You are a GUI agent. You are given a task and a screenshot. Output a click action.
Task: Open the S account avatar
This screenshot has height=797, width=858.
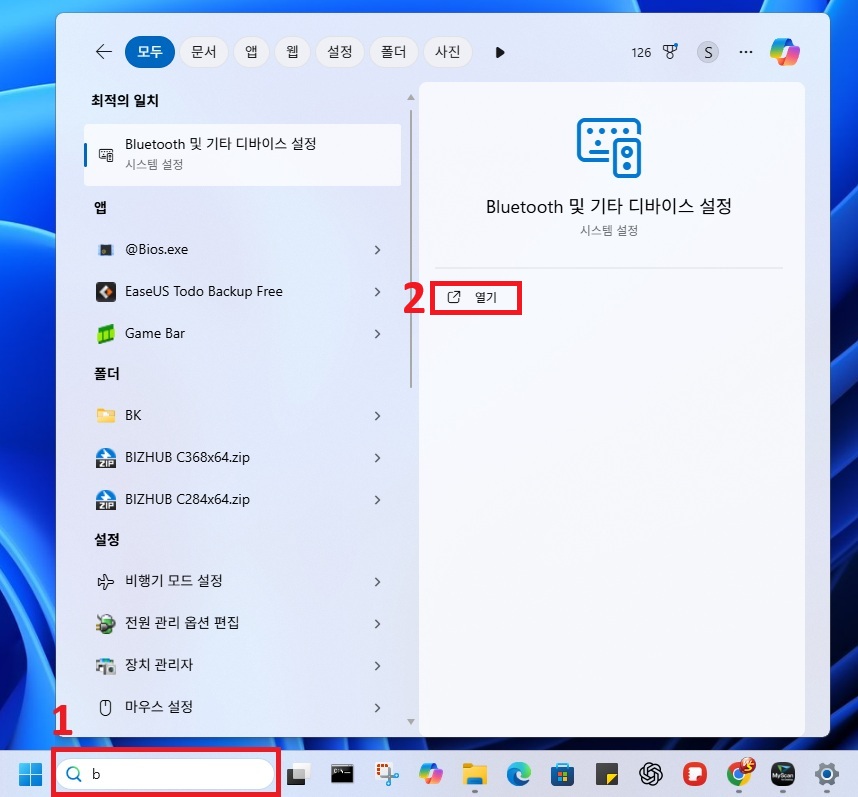(708, 53)
